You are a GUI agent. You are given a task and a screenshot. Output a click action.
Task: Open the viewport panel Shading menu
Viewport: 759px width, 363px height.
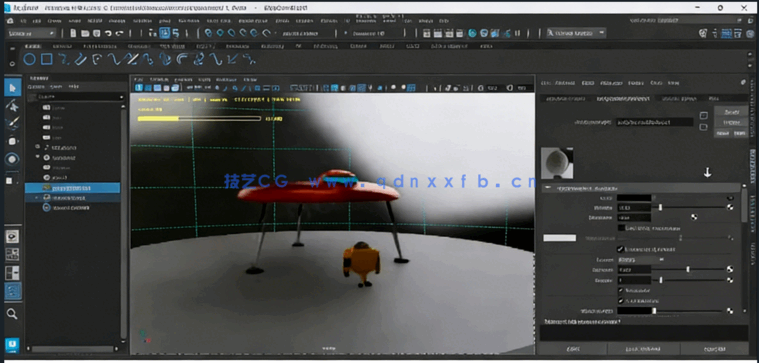click(x=158, y=79)
